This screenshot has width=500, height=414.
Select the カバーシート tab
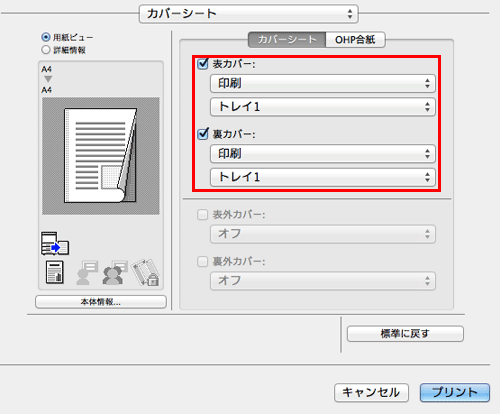pos(287,40)
